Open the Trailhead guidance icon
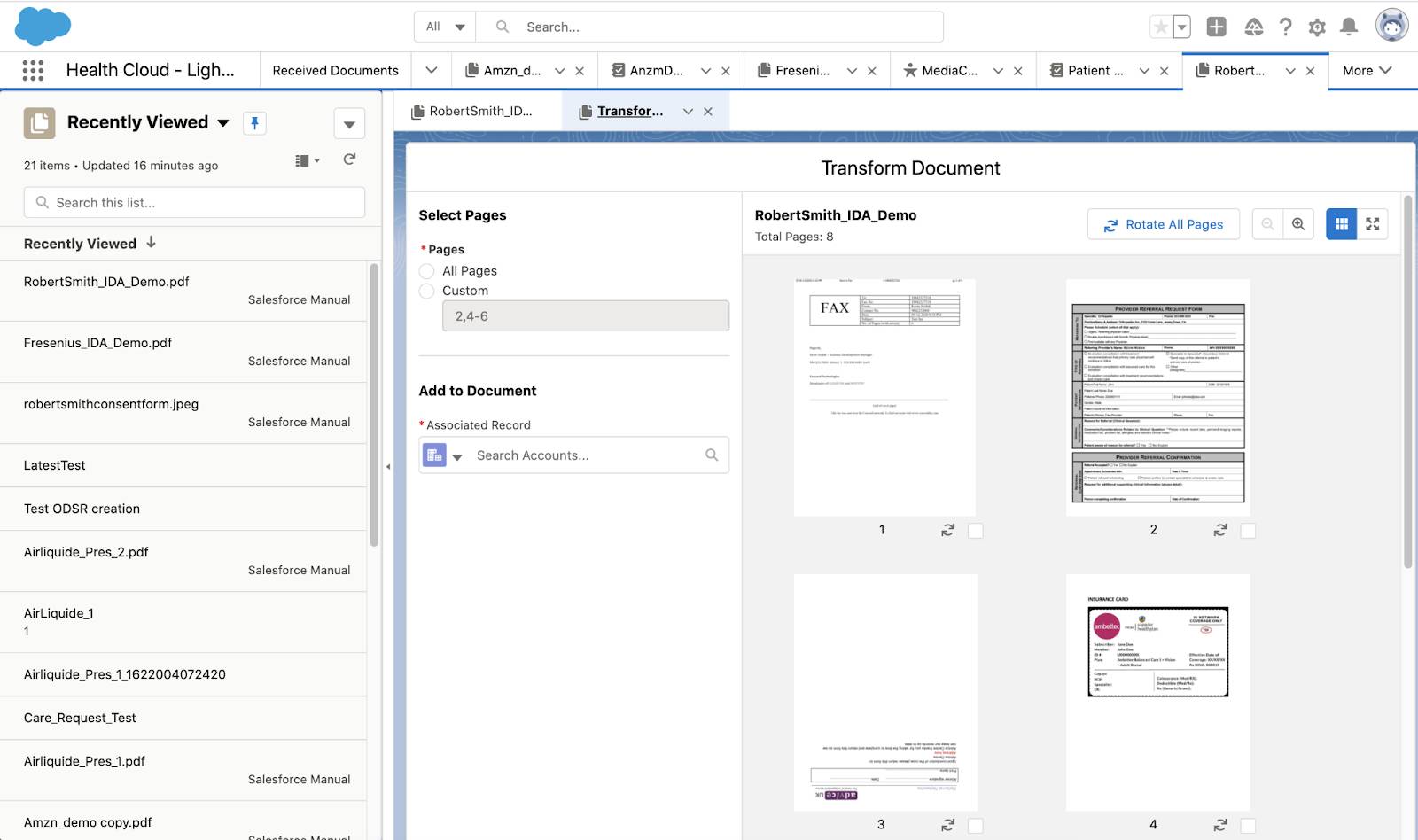The width and height of the screenshot is (1418, 840). [1253, 27]
